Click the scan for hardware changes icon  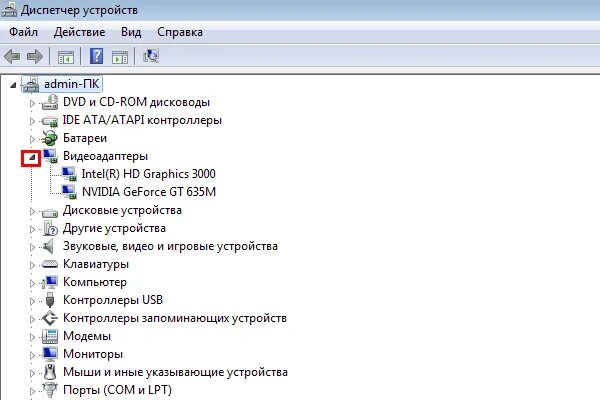click(x=151, y=56)
